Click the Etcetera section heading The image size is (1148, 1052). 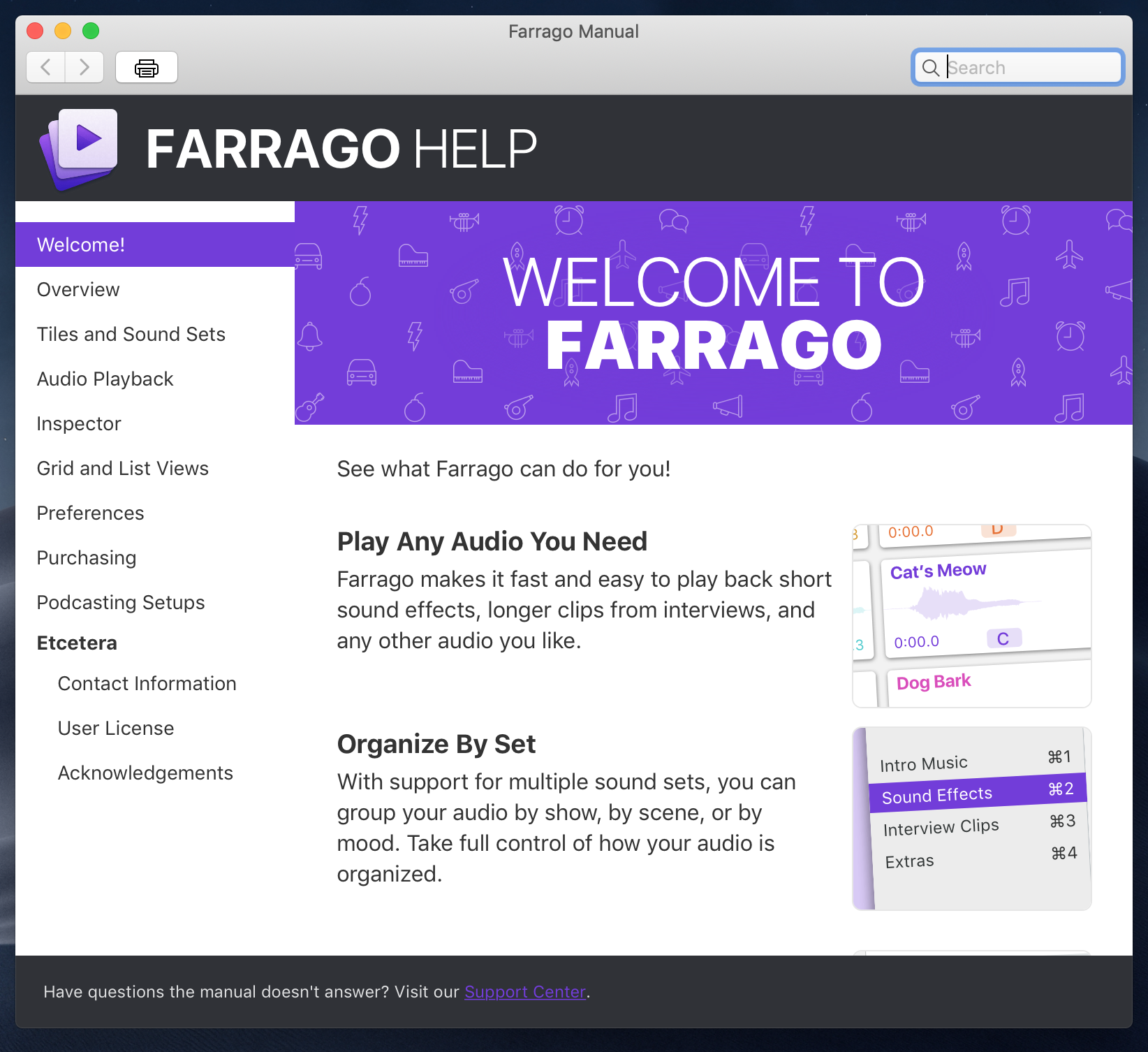[x=77, y=643]
